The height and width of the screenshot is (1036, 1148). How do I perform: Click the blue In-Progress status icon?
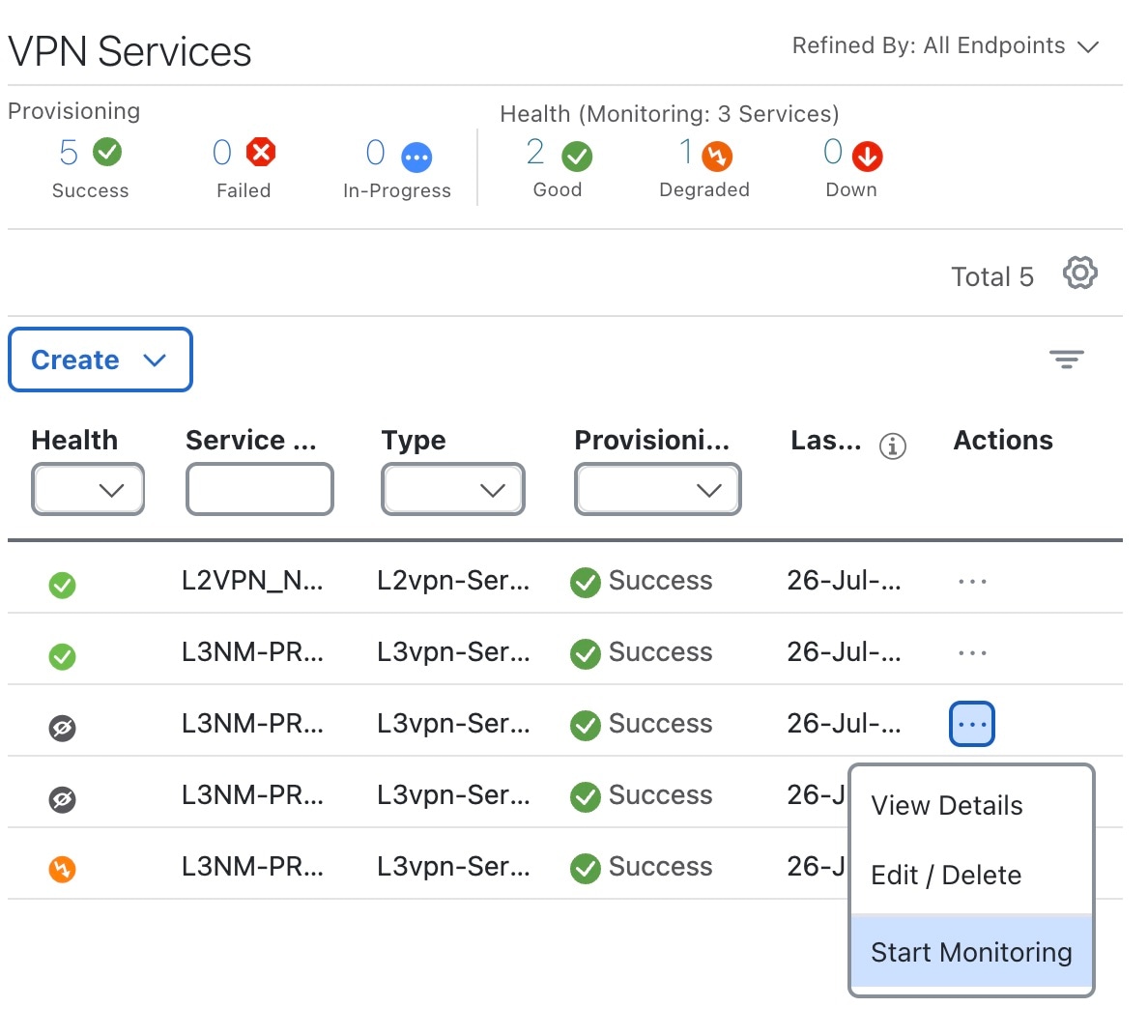416,157
